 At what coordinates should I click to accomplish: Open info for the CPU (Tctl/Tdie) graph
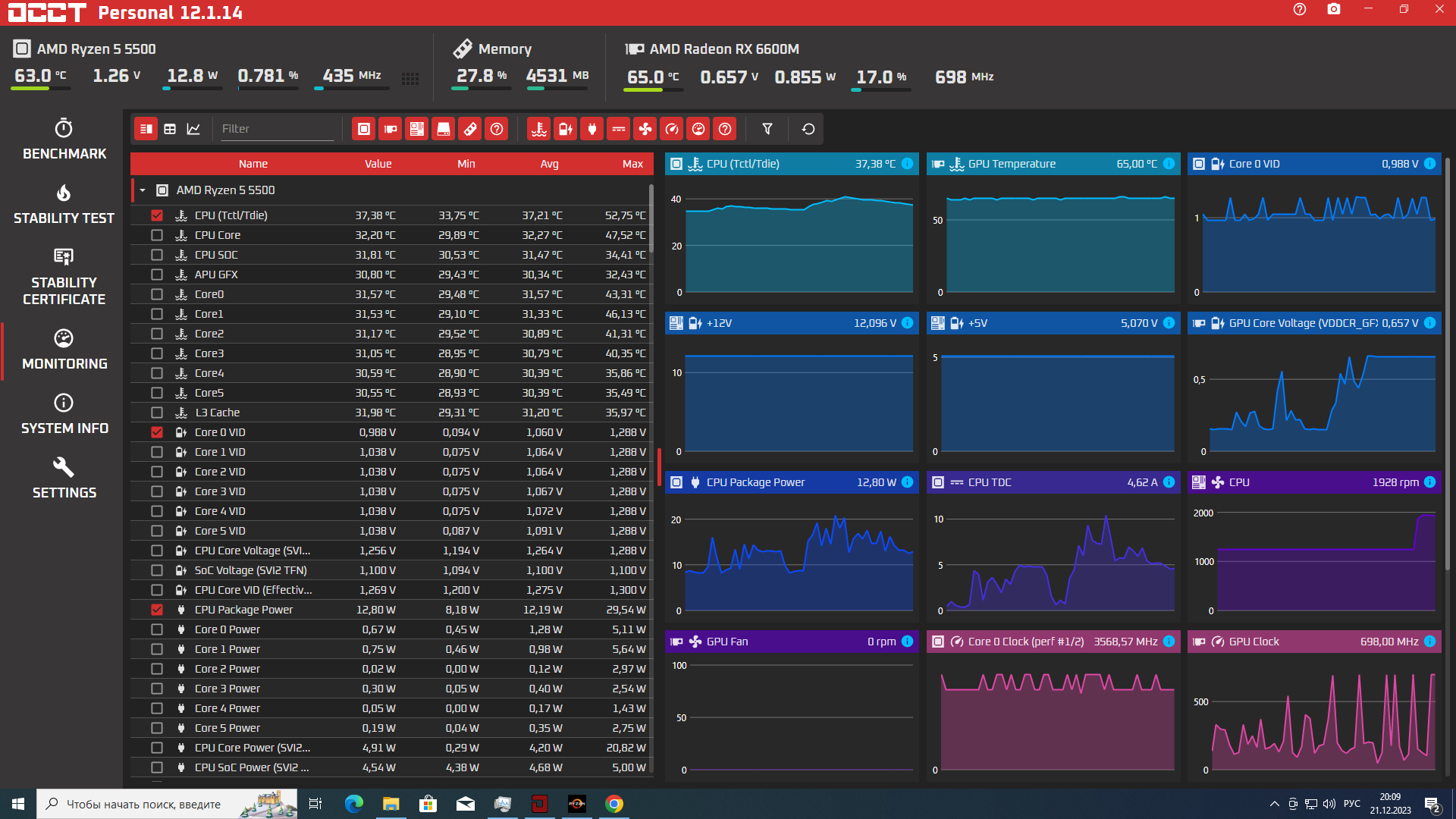907,164
